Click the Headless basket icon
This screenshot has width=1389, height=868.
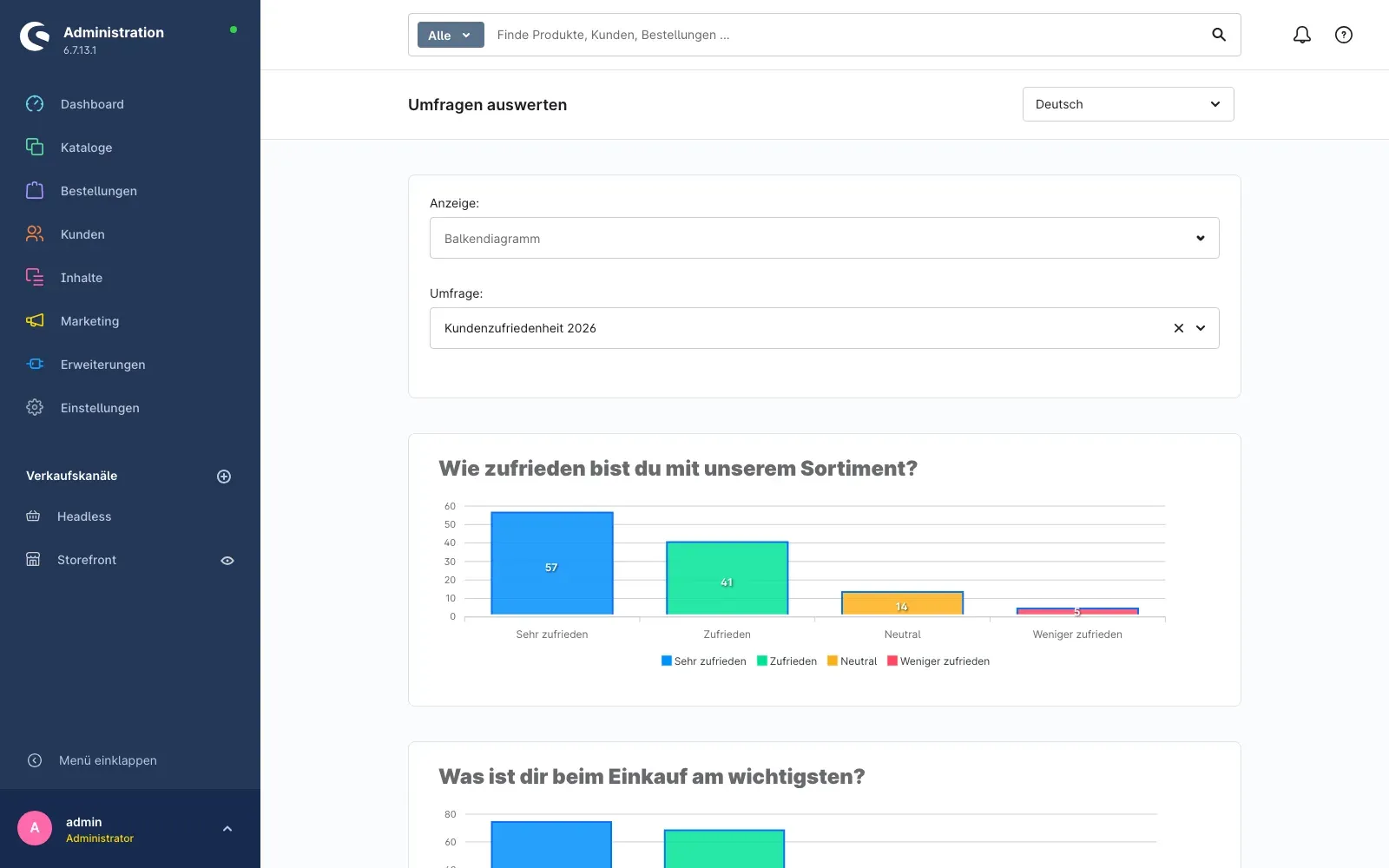[x=33, y=516]
